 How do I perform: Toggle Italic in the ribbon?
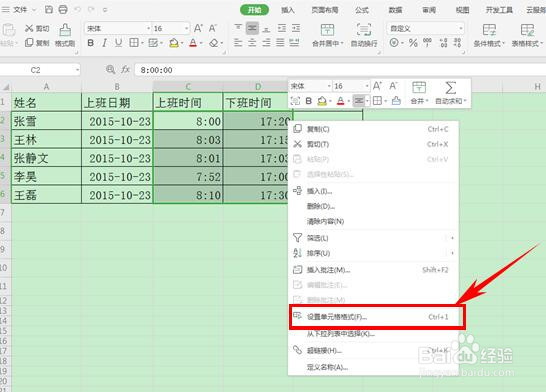tap(104, 43)
